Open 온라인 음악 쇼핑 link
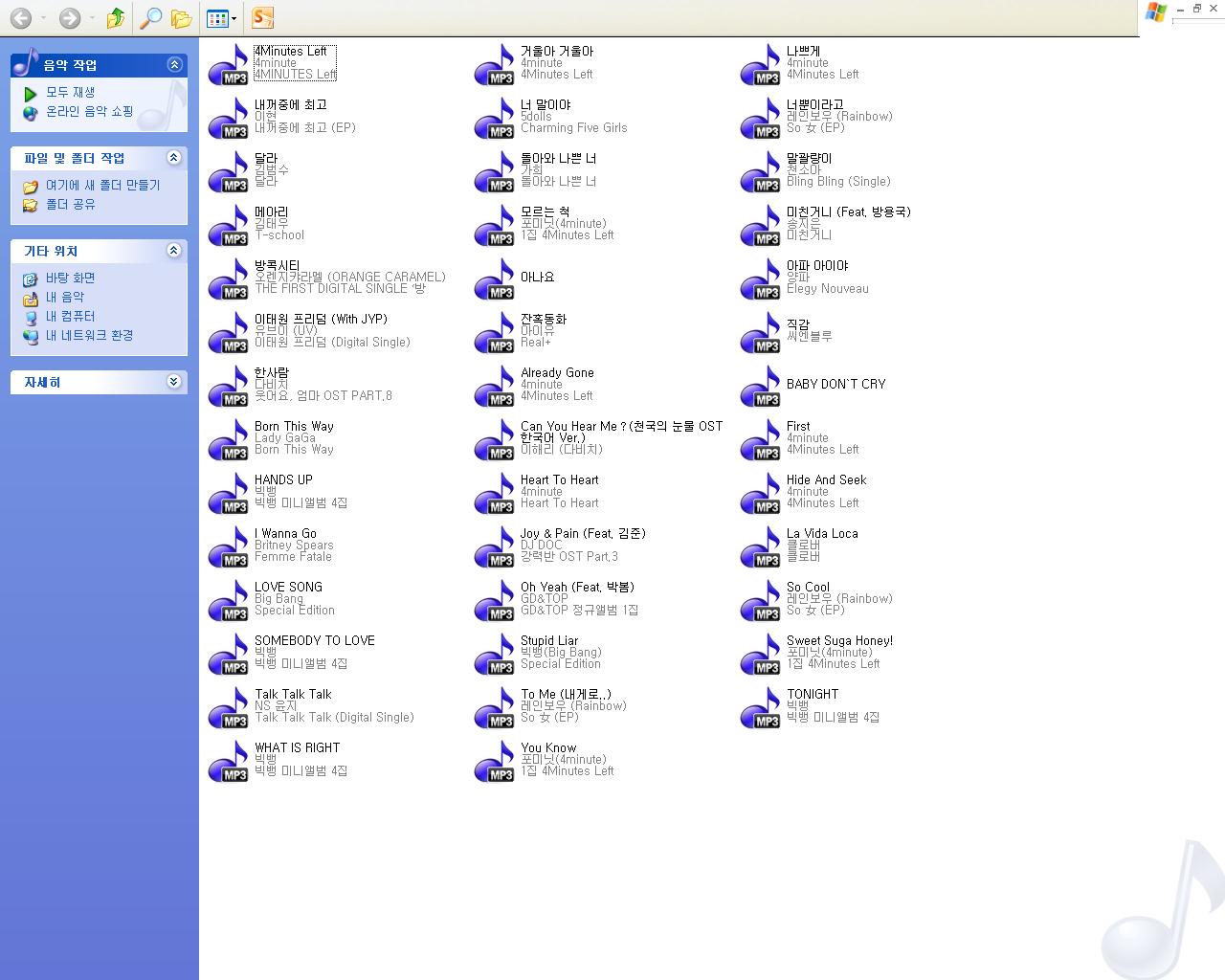Image resolution: width=1225 pixels, height=980 pixels. click(90, 112)
